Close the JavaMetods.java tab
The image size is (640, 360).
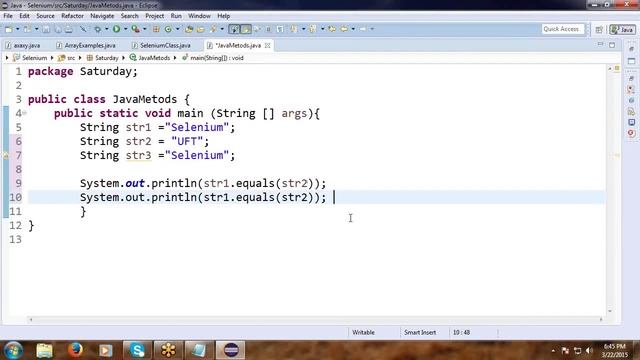tap(267, 45)
